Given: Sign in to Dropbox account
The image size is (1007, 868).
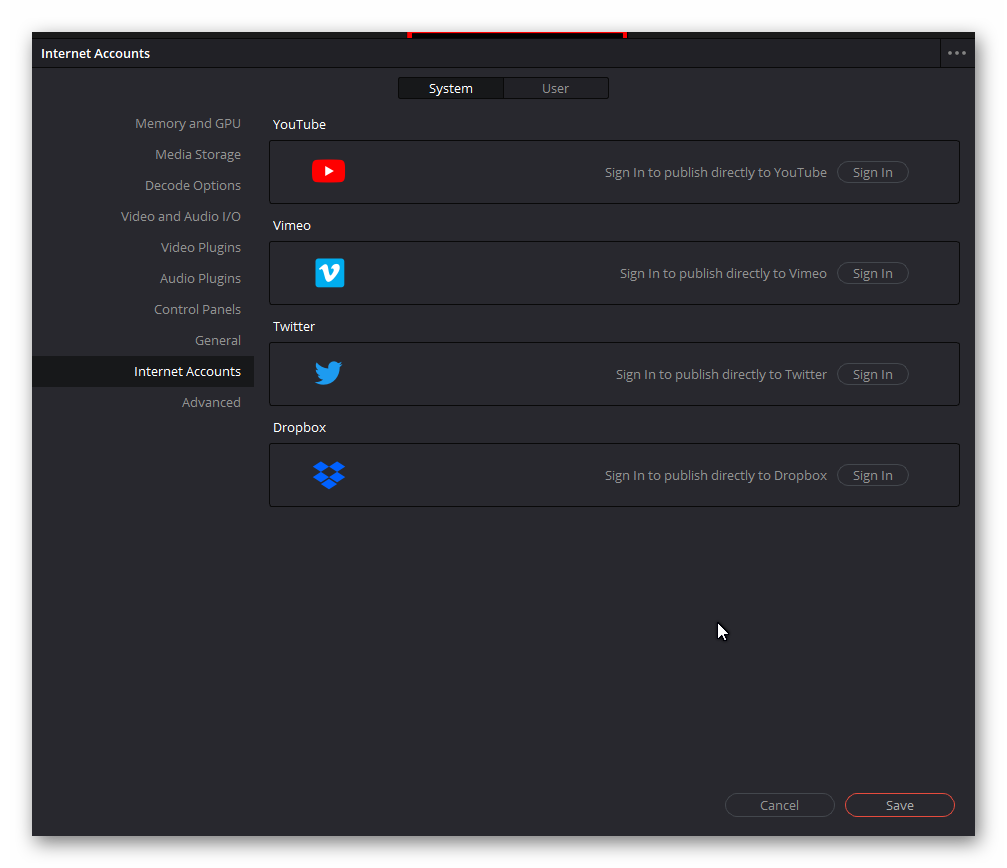Looking at the screenshot, I should pyautogui.click(x=872, y=475).
